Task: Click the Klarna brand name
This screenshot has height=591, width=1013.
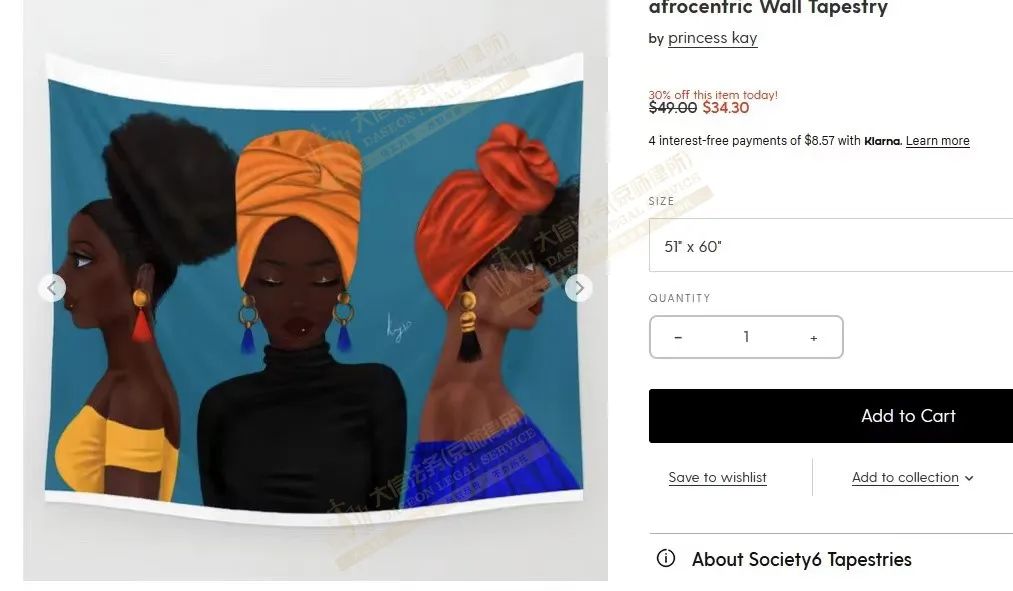Action: (x=882, y=141)
